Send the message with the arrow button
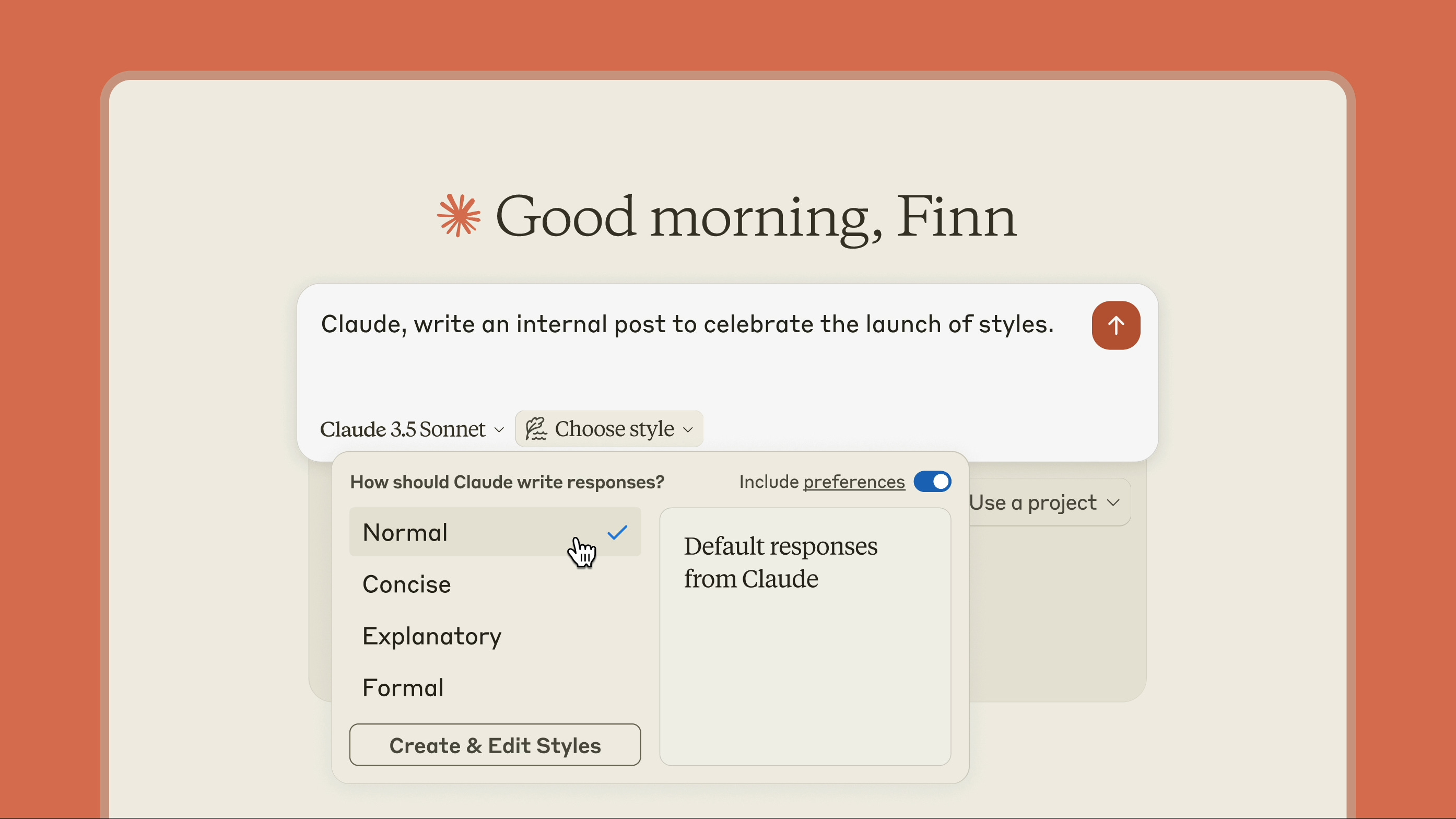Image resolution: width=1456 pixels, height=819 pixels. pyautogui.click(x=1116, y=325)
